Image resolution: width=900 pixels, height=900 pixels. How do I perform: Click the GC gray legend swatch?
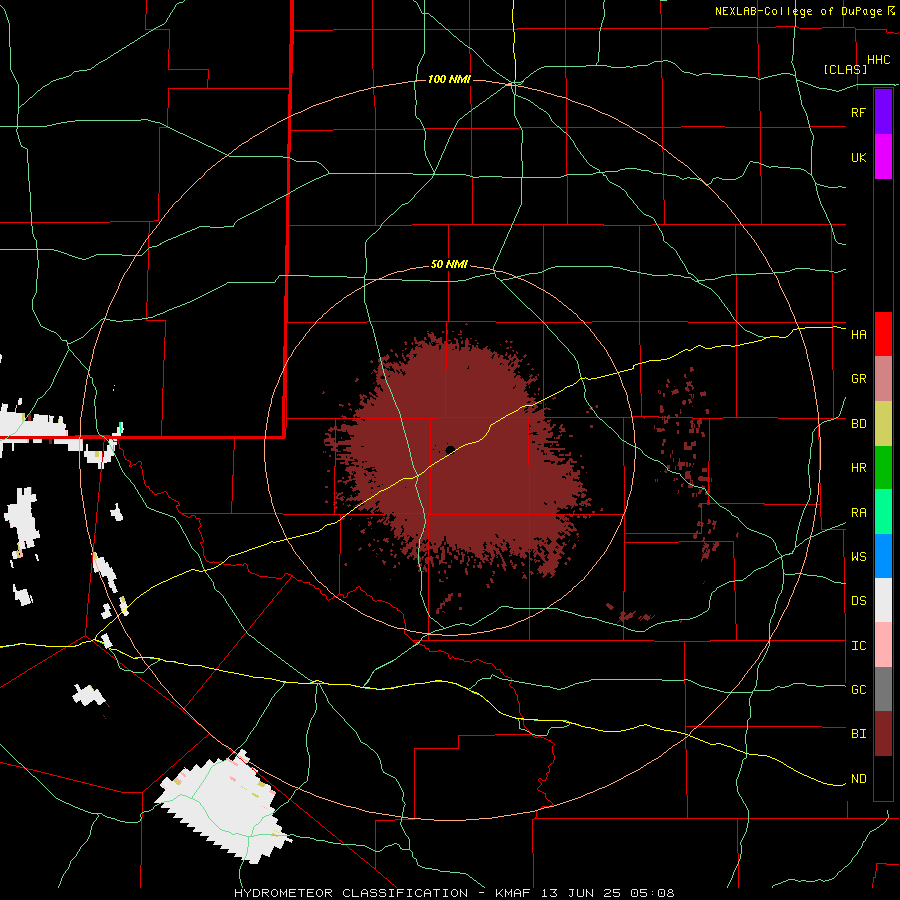coord(883,689)
